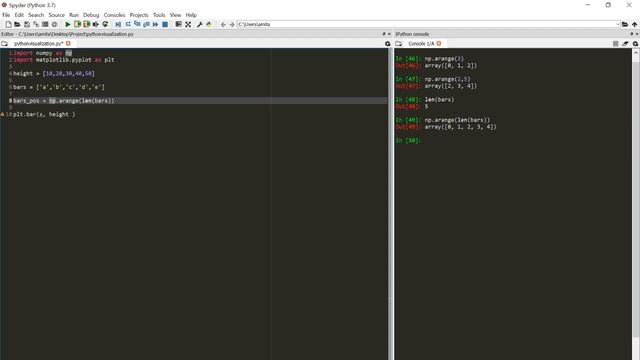The width and height of the screenshot is (640, 360).
Task: Open the Projects menu
Action: [x=139, y=15]
